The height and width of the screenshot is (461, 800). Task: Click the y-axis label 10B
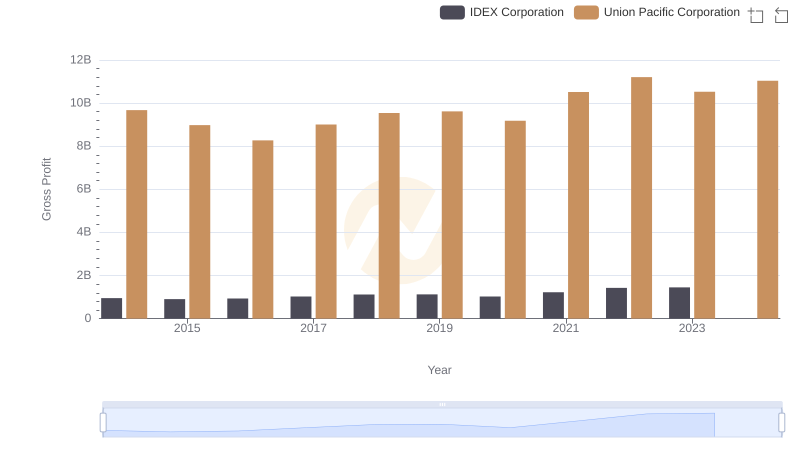pyautogui.click(x=81, y=103)
